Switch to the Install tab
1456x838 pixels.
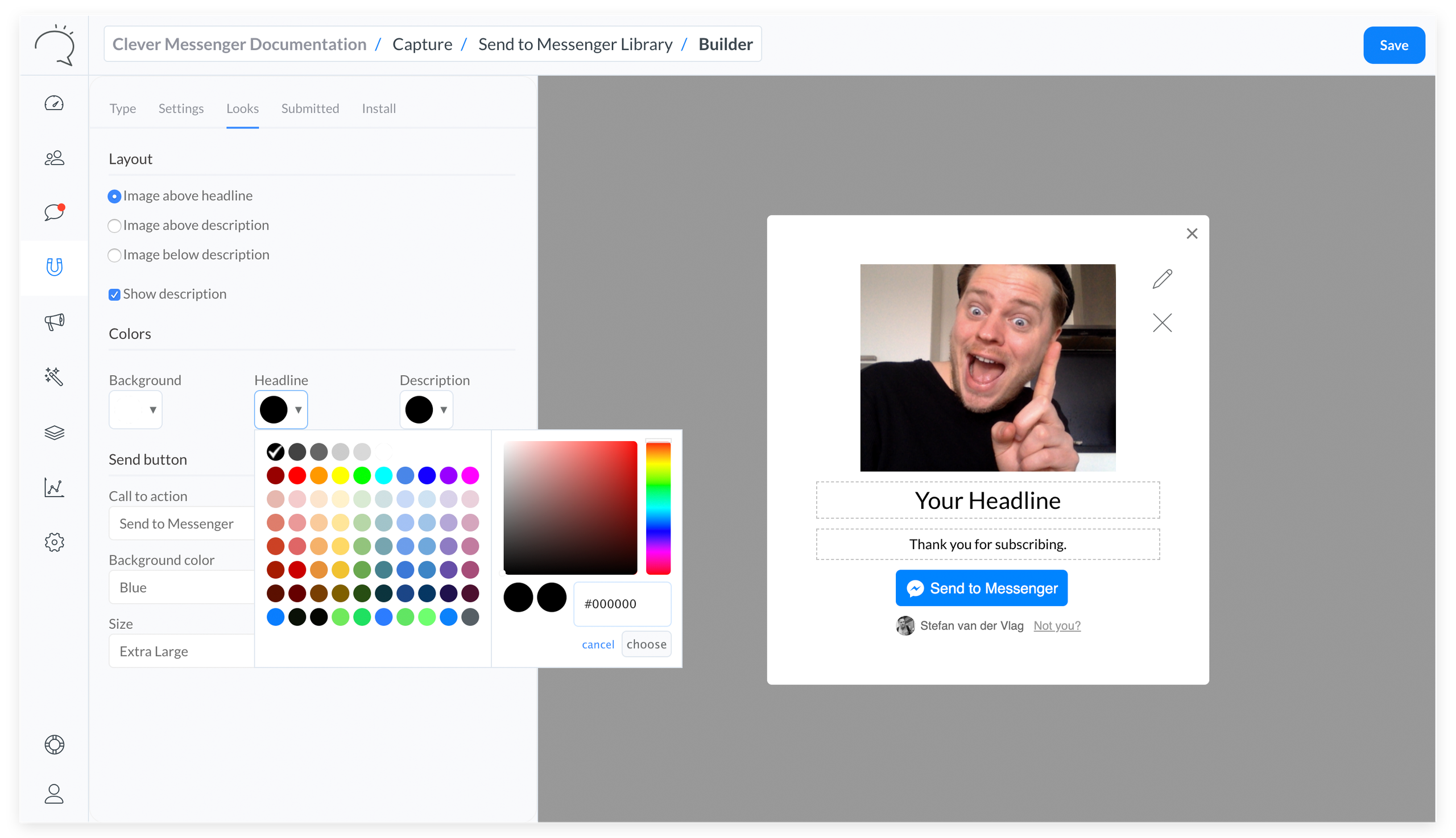[378, 108]
